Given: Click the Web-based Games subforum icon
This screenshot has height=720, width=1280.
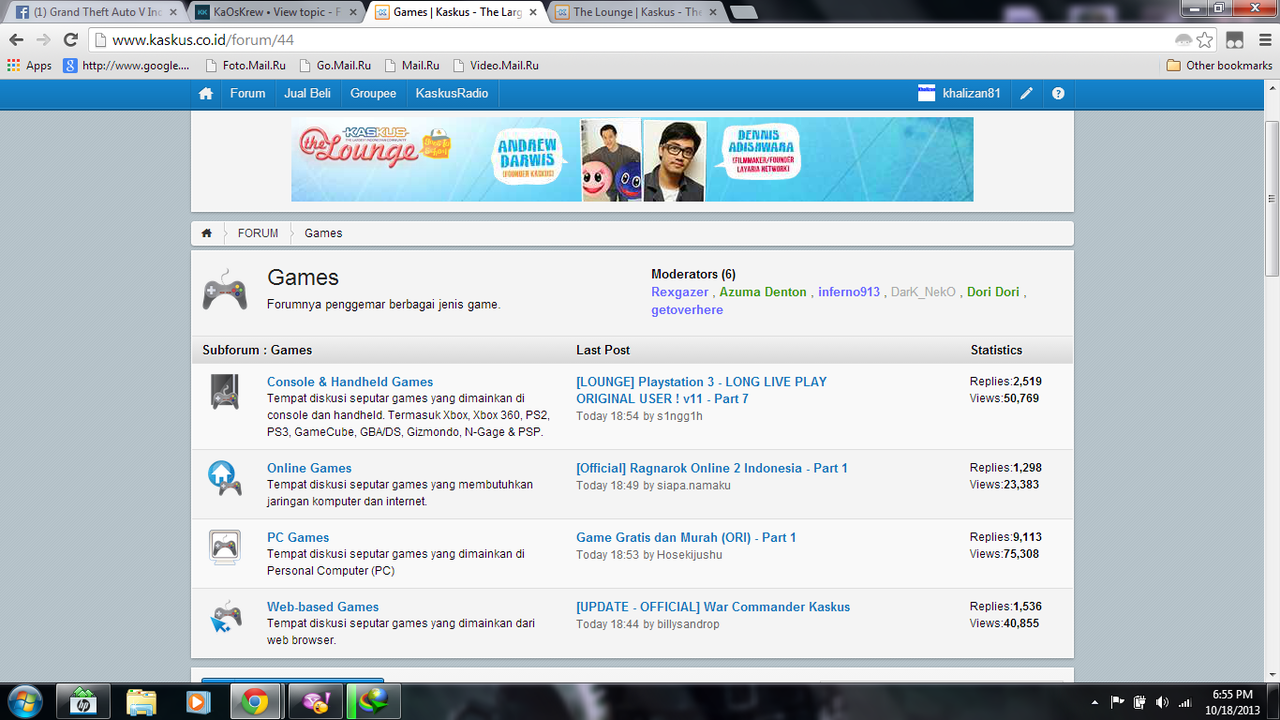Looking at the screenshot, I should point(225,616).
